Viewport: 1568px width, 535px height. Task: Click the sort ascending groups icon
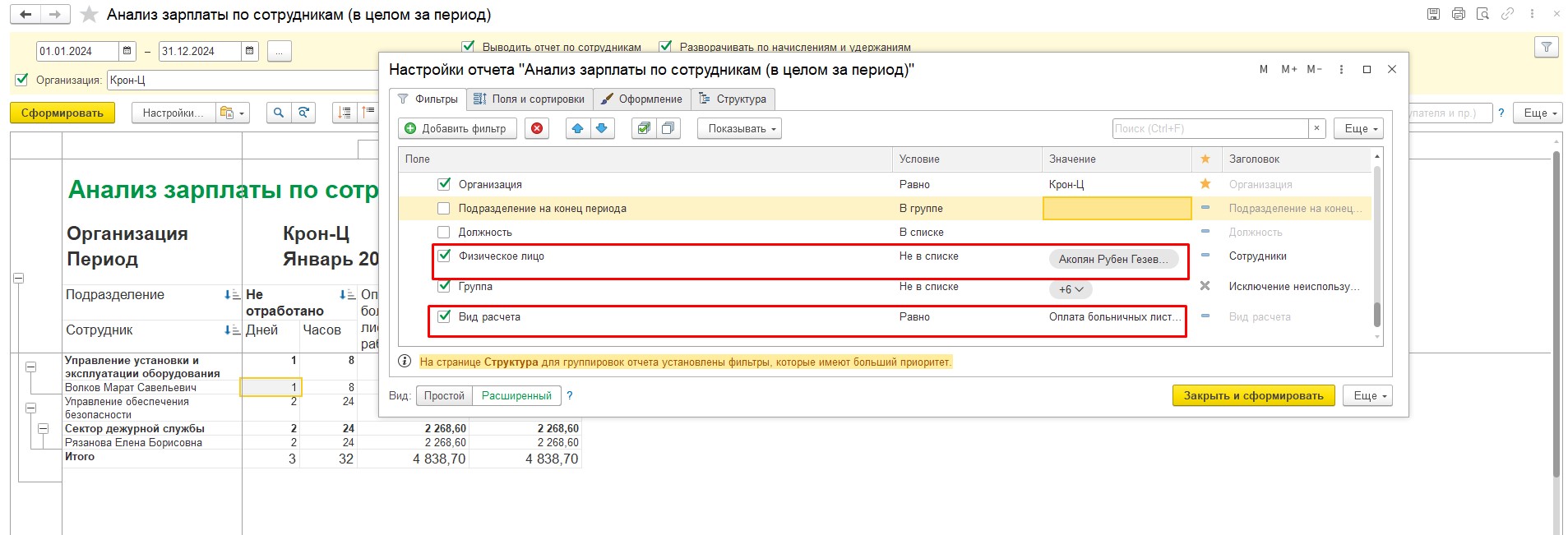coord(368,113)
